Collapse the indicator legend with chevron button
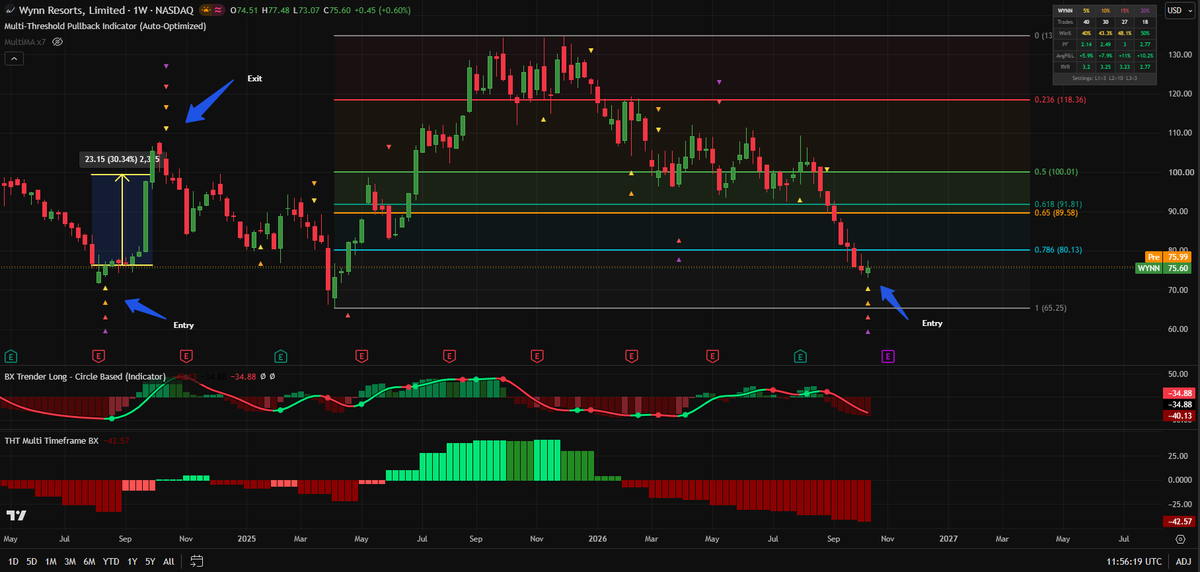 click(x=14, y=59)
